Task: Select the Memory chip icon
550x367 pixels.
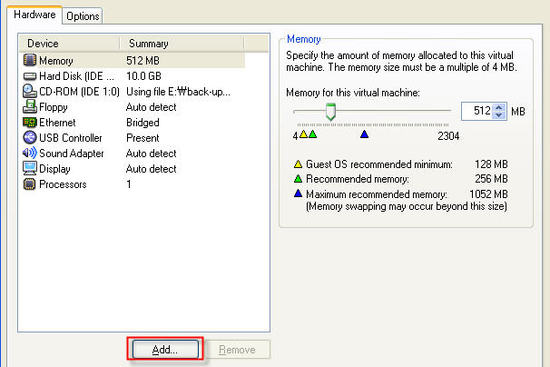Action: click(x=29, y=60)
